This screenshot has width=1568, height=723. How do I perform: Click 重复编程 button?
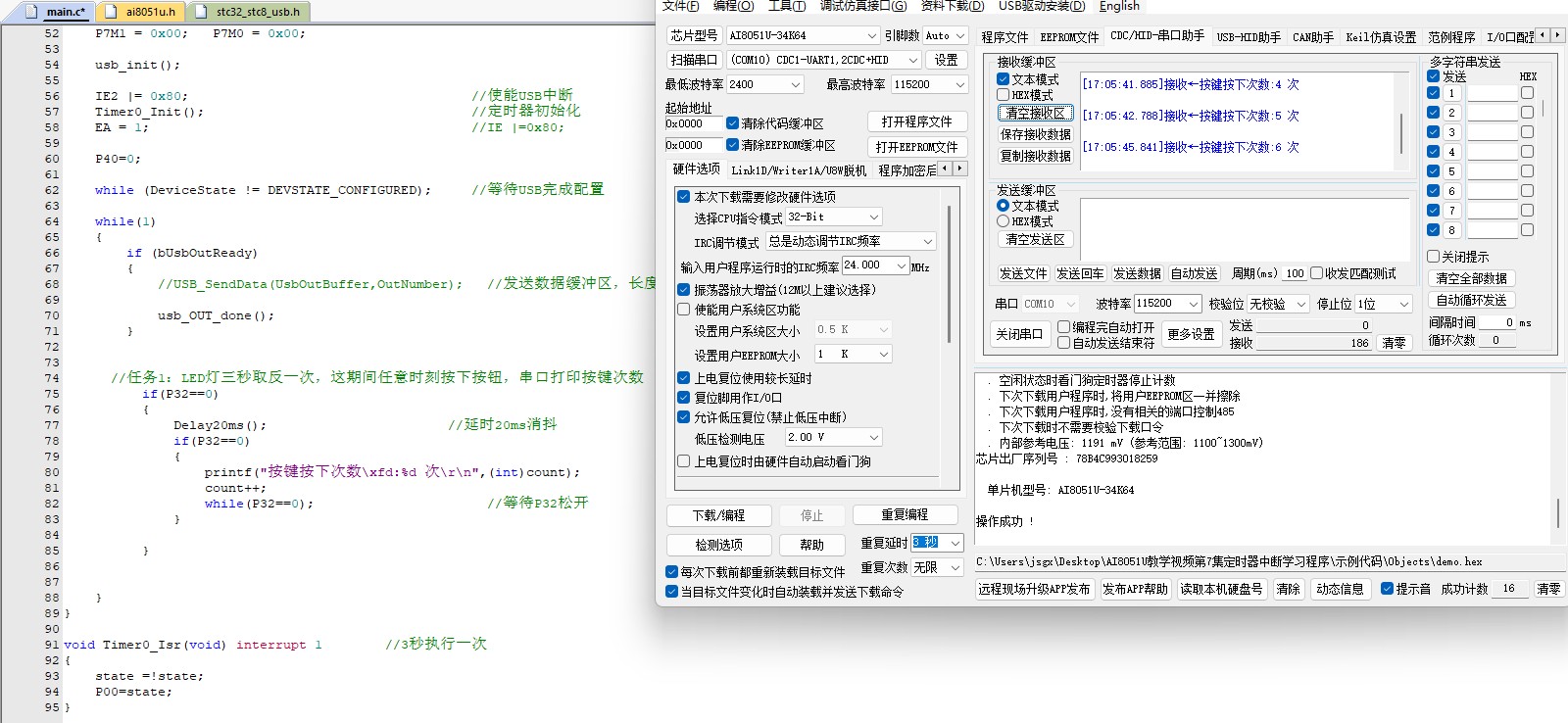905,514
